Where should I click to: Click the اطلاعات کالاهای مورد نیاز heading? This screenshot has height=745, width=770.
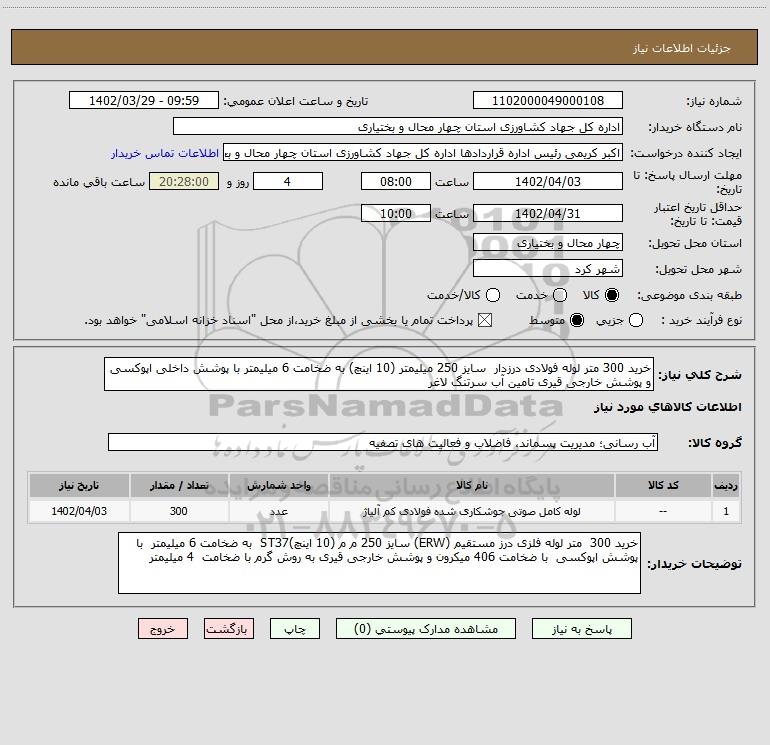tap(667, 407)
